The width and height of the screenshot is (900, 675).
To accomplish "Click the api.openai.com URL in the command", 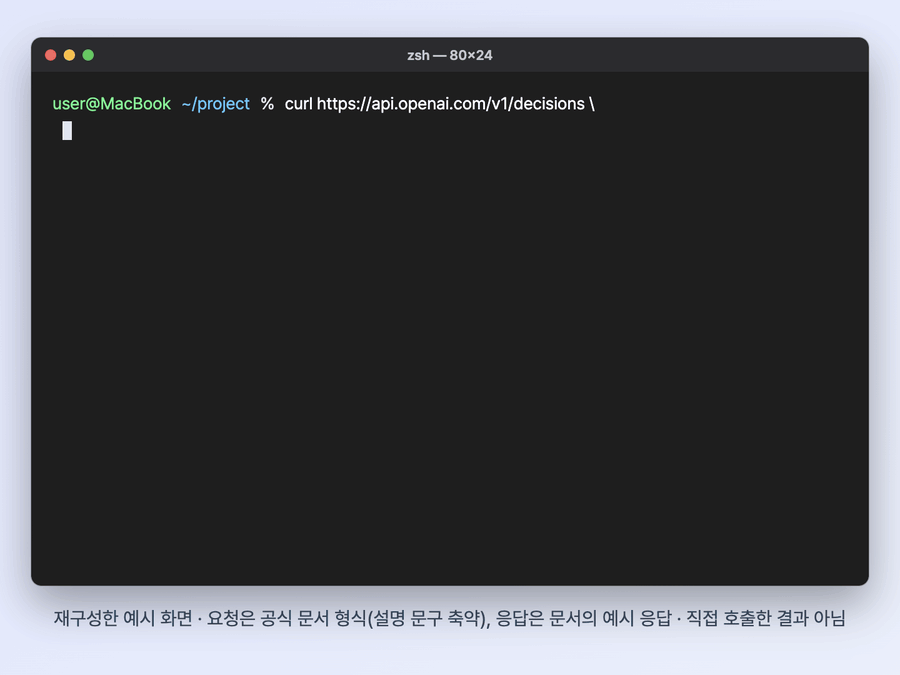I will 451,104.
